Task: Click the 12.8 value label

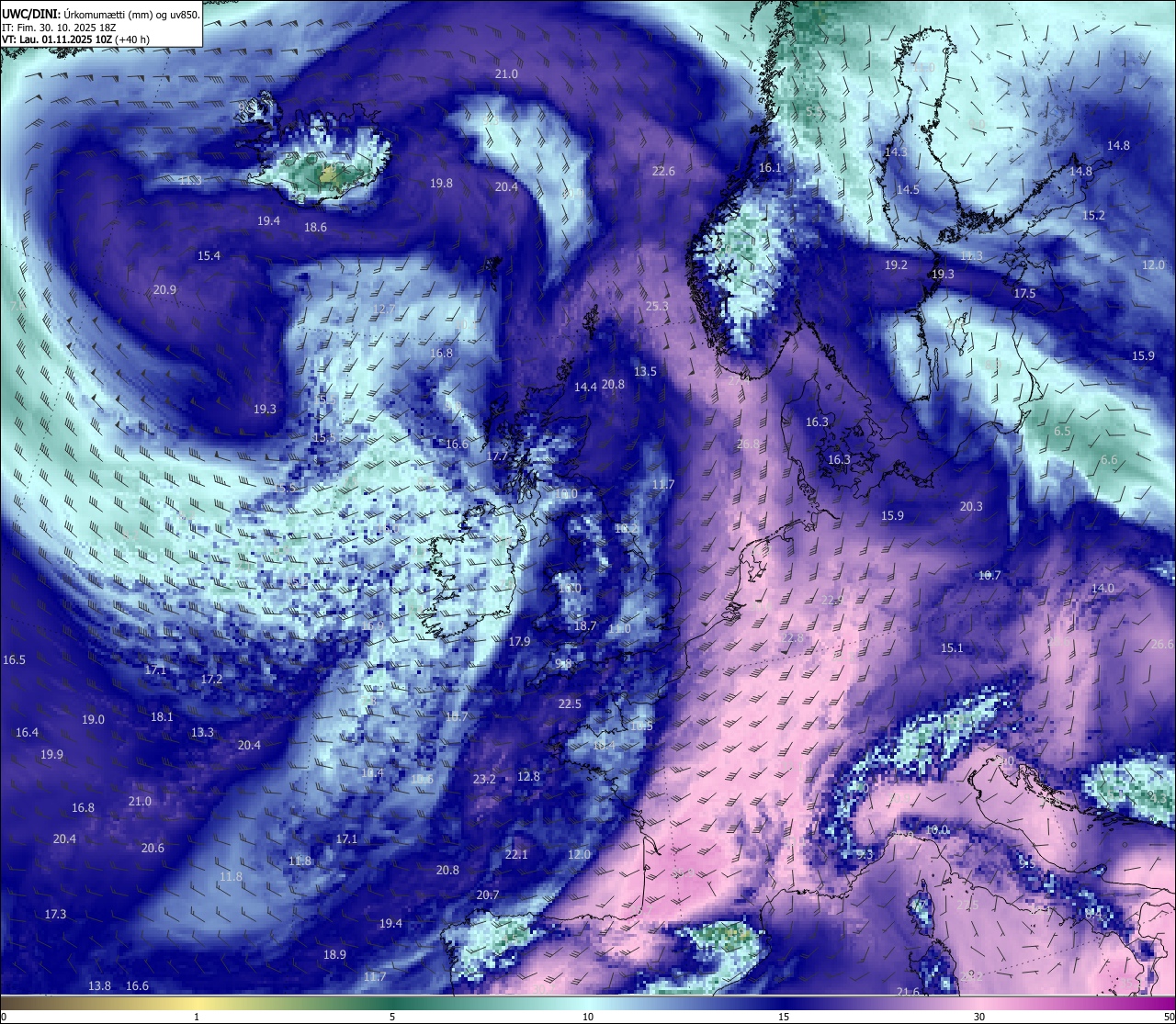Action: [x=528, y=776]
